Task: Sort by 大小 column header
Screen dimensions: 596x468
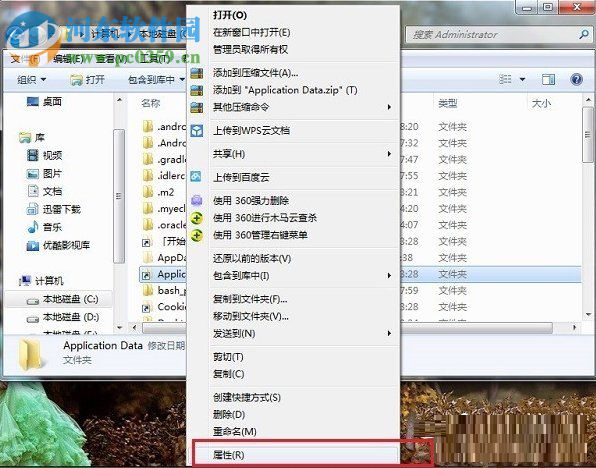Action: coord(541,103)
